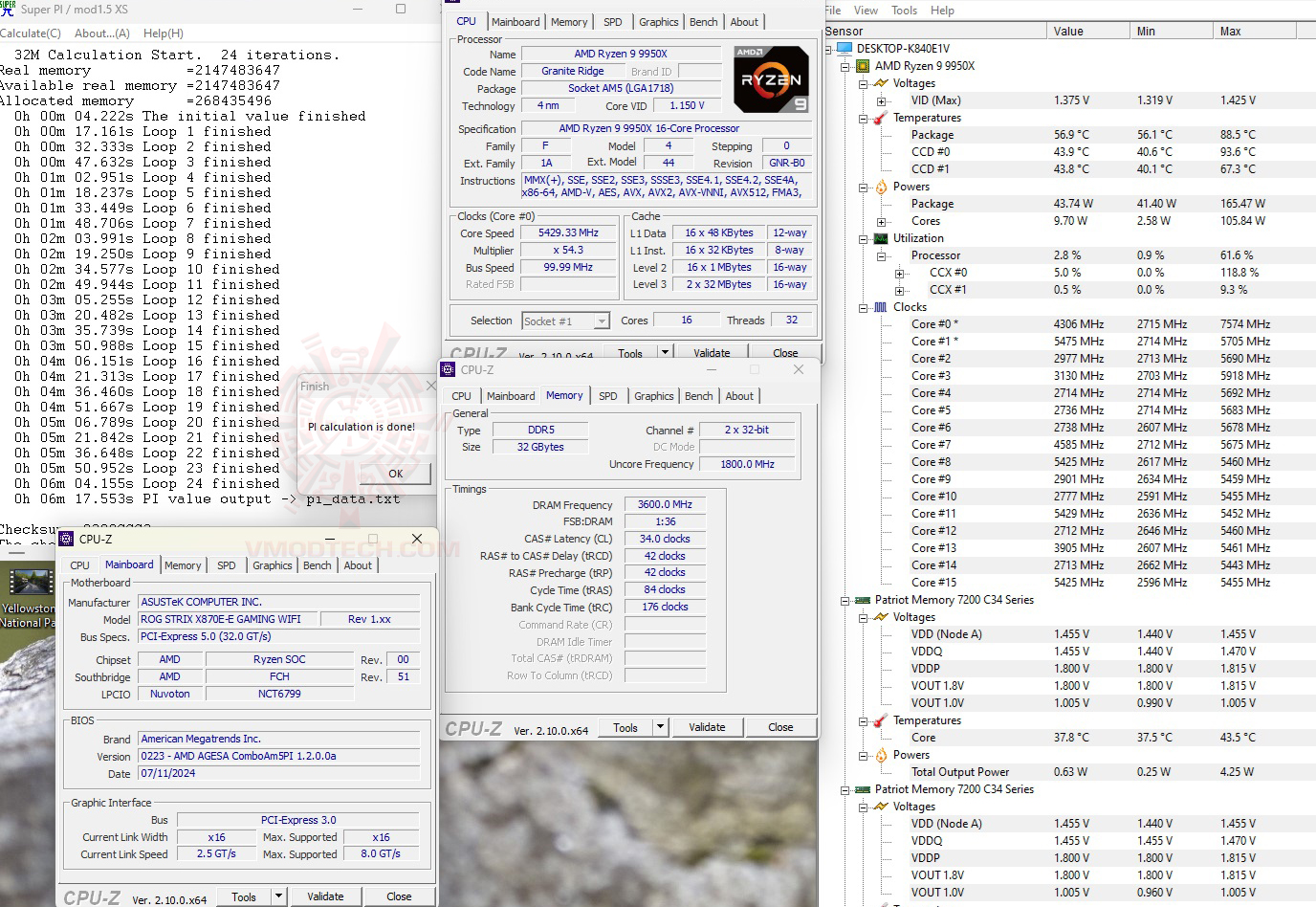Viewport: 1316px width, 907px height.
Task: Collapse the Clocks node in HWMonitor
Action: (864, 307)
